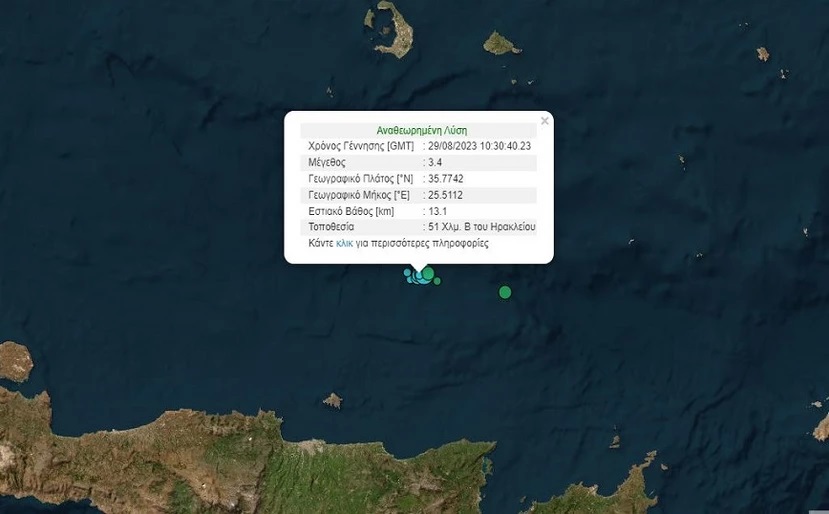Click the Εστιακό Βάθος [km] label
This screenshot has height=514, width=829.
pos(351,212)
